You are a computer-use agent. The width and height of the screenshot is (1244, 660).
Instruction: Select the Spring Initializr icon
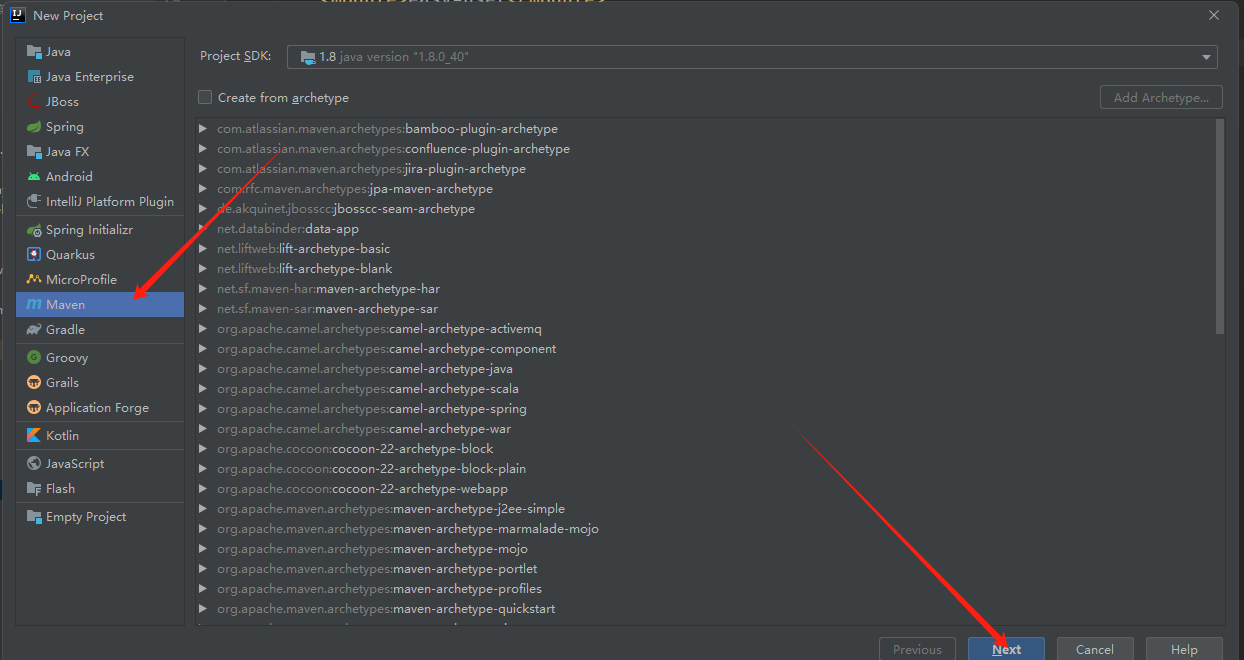coord(34,230)
